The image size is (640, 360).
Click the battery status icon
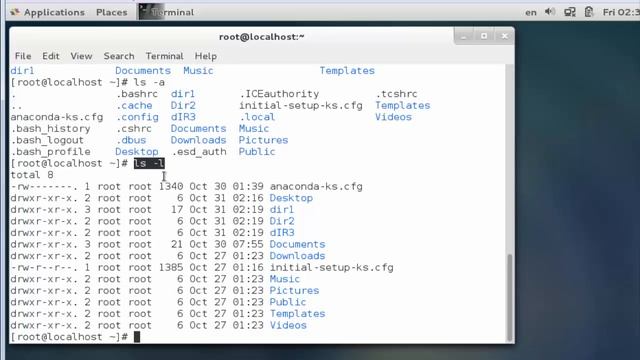coord(589,12)
